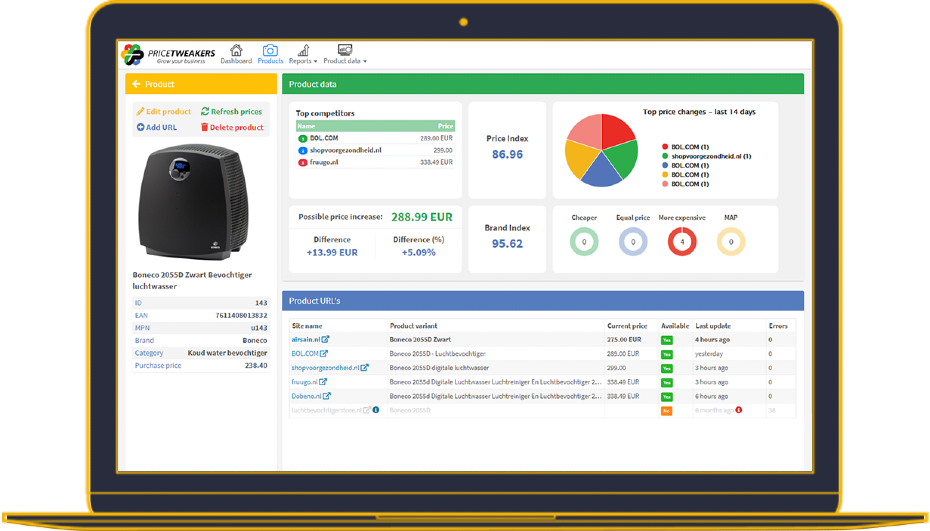Open the Reports chart icon
Image resolution: width=930 pixels, height=531 pixels.
coord(303,50)
